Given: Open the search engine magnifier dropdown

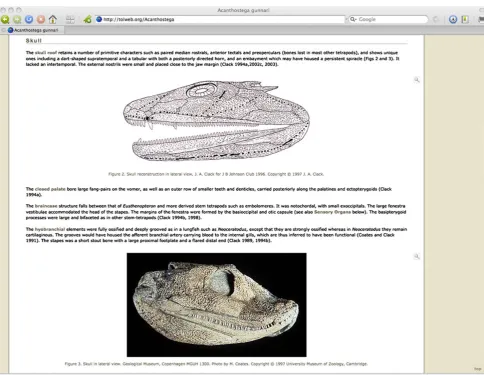Looking at the screenshot, I should (x=353, y=19).
